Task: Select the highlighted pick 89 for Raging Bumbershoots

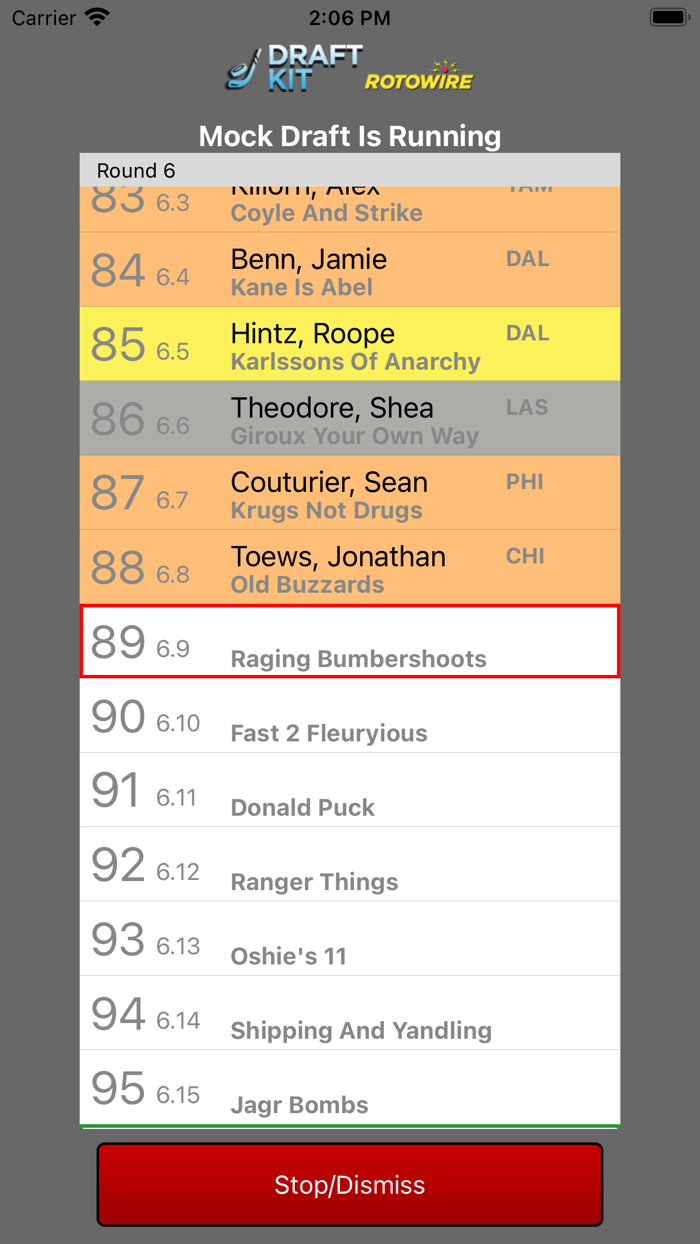Action: (348, 640)
